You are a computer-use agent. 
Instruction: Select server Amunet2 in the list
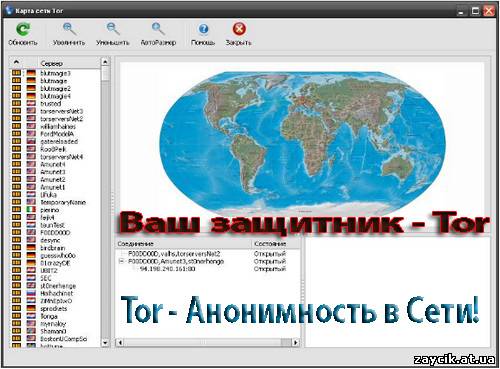53,180
